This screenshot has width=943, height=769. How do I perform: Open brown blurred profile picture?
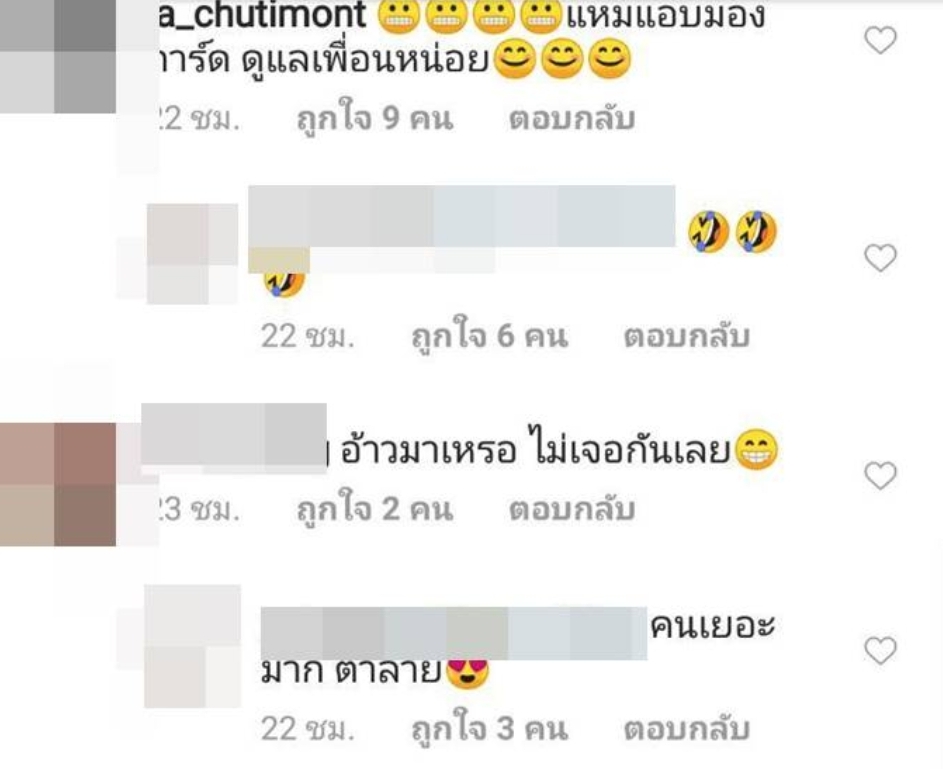tap(58, 484)
